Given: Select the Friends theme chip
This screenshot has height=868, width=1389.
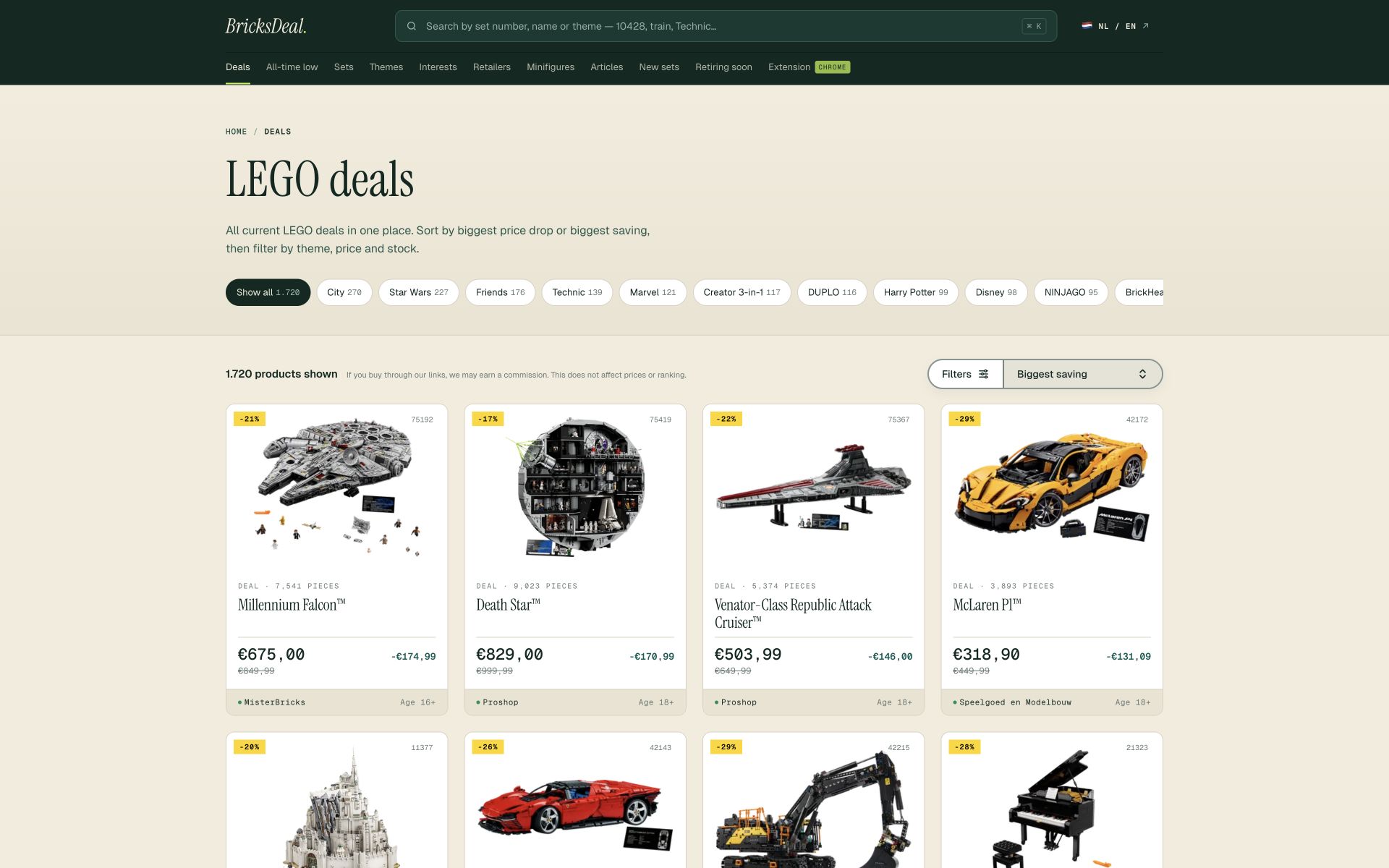Looking at the screenshot, I should coord(500,292).
